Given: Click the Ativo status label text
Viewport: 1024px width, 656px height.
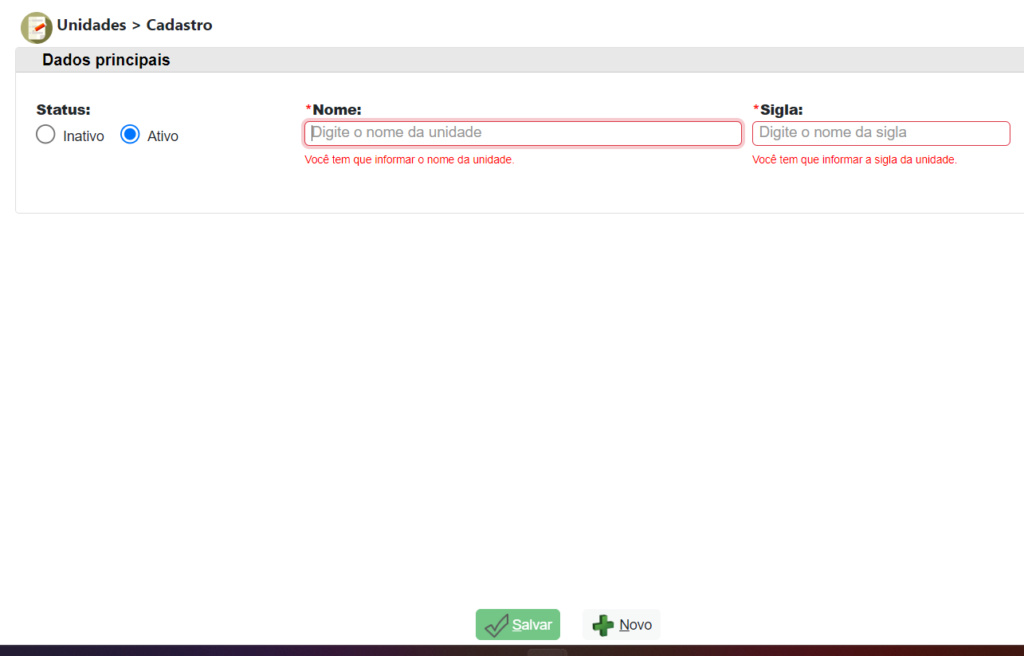Looking at the screenshot, I should [x=163, y=136].
